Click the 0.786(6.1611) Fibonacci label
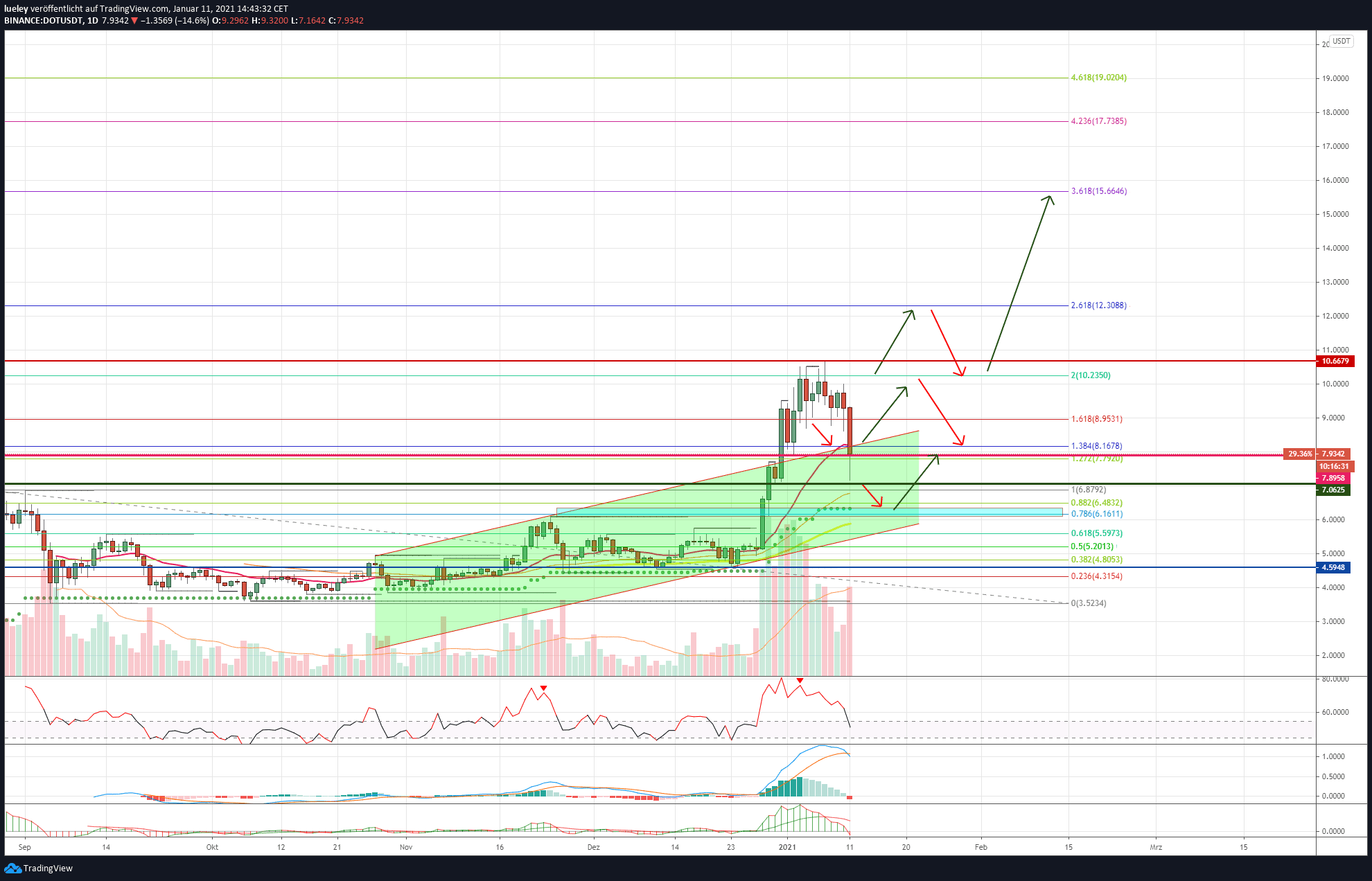Viewport: 1372px width, 881px height. 1096,514
